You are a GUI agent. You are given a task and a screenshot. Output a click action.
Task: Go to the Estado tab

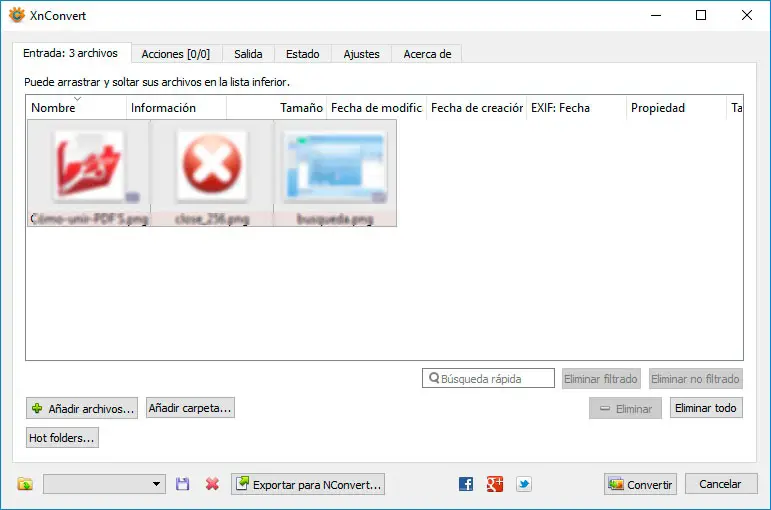[x=302, y=54]
